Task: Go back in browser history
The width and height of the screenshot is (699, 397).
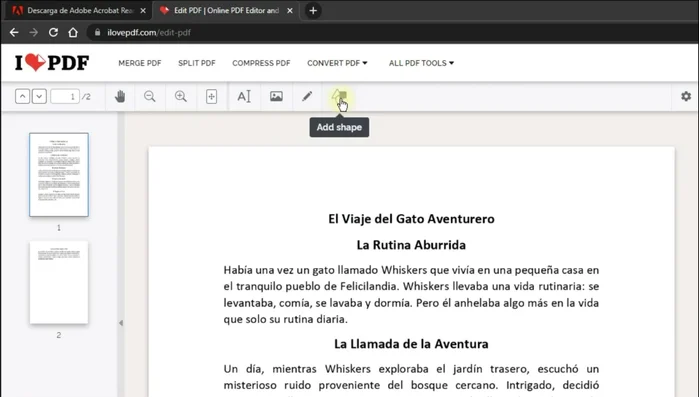Action: (14, 32)
